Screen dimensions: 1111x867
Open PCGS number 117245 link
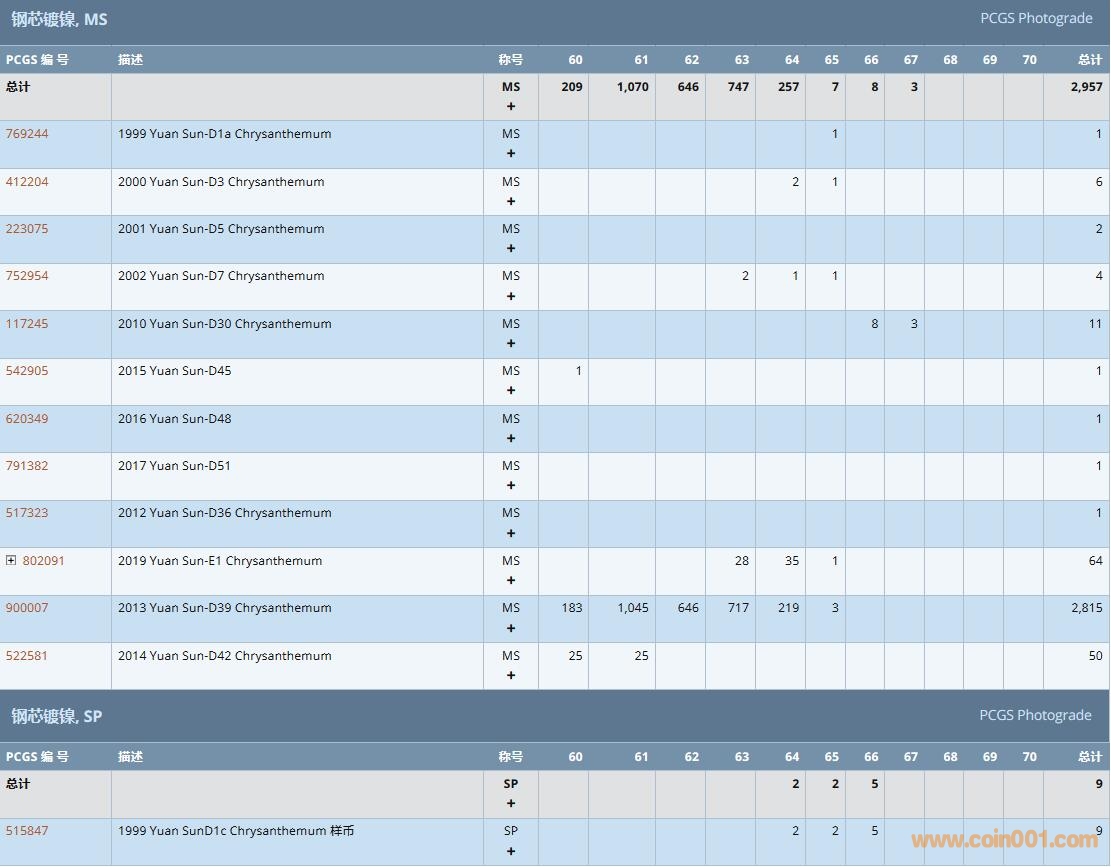click(27, 324)
